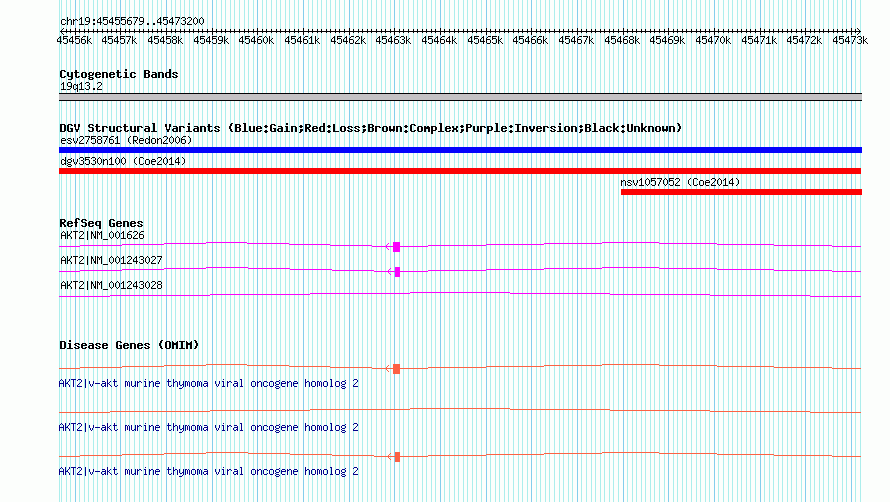Click the Disease Genes (OMIM) track title
Screen dimensions: 890x502
pyautogui.click(x=129, y=345)
